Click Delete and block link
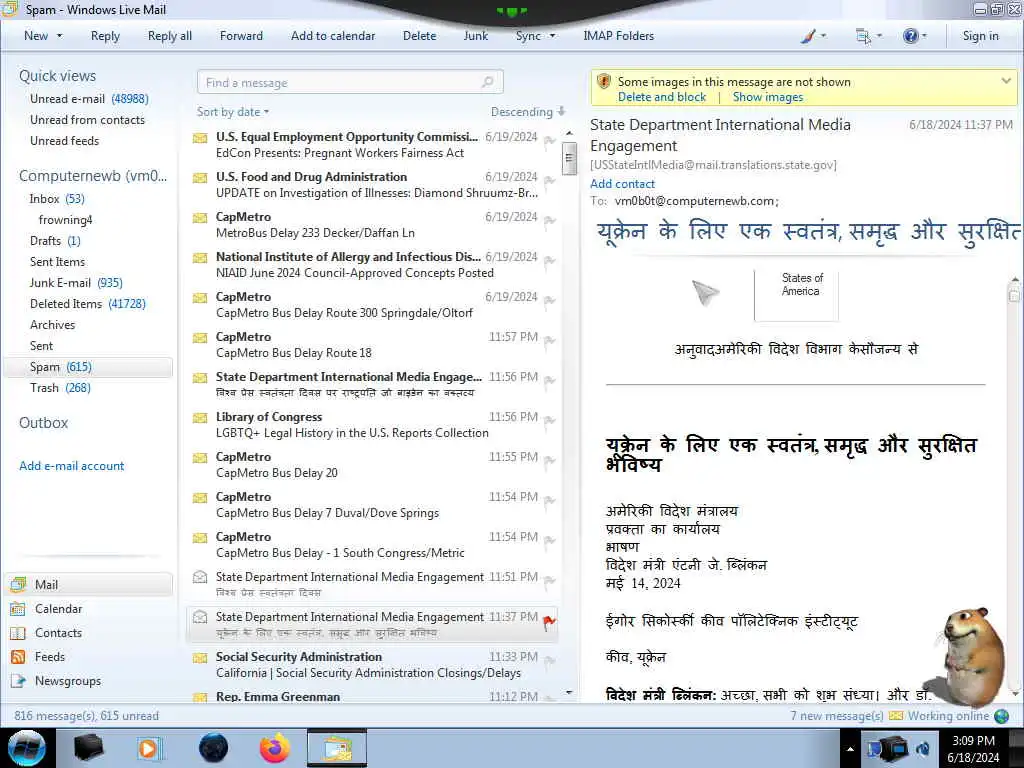The height and width of the screenshot is (768, 1024). click(662, 97)
